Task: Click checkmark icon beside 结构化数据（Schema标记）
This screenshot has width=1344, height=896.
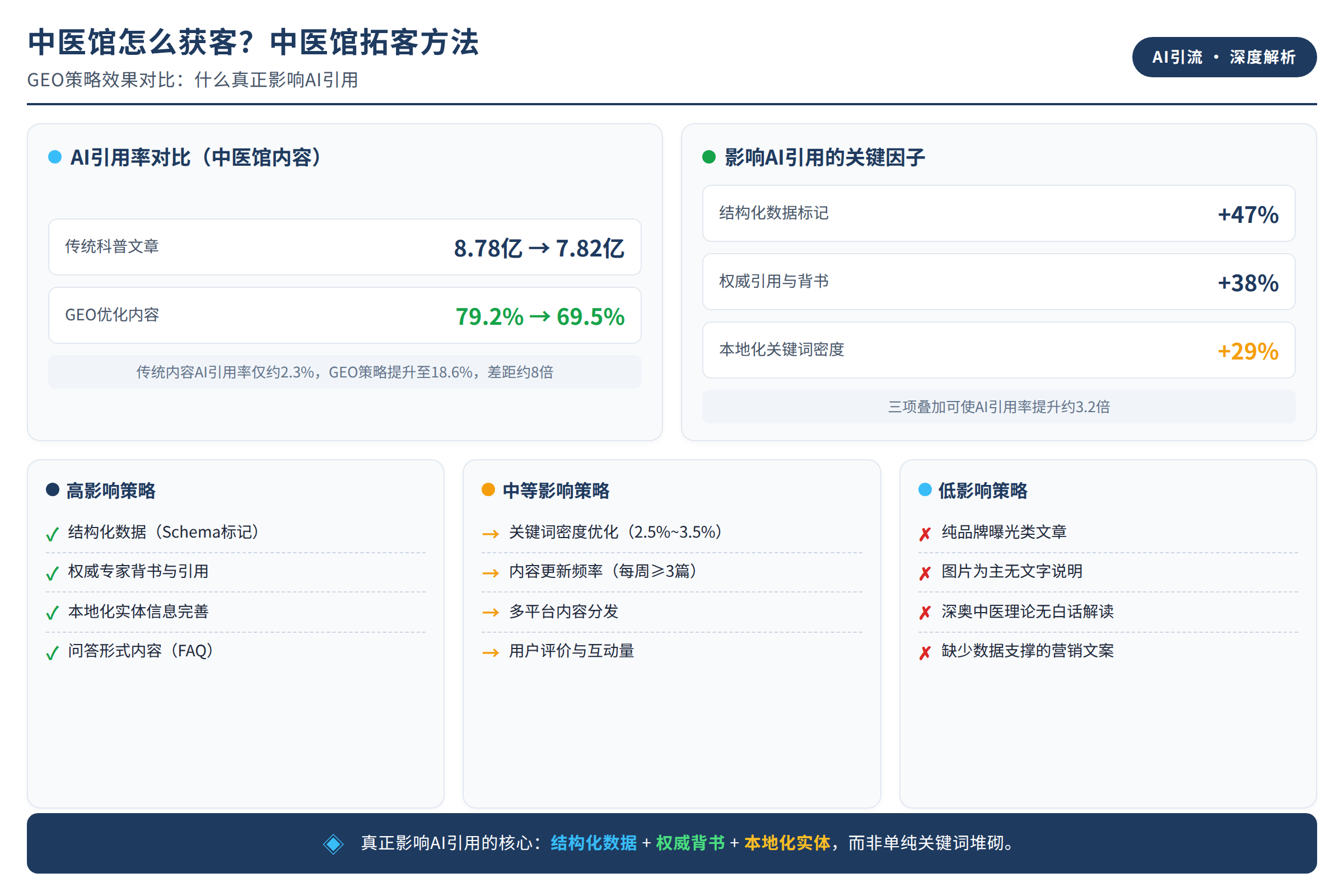Action: (52, 534)
